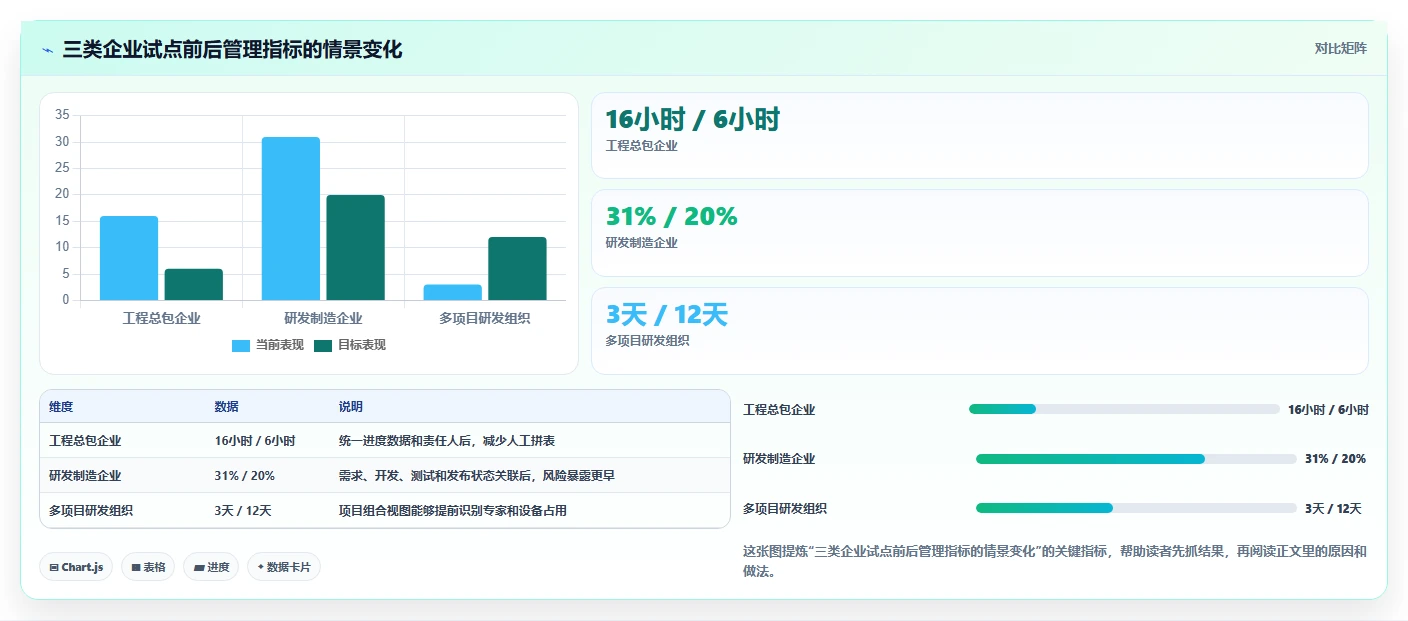Select 工程总包企业 light blue bar
Screen dimensions: 1408x621
[129, 258]
